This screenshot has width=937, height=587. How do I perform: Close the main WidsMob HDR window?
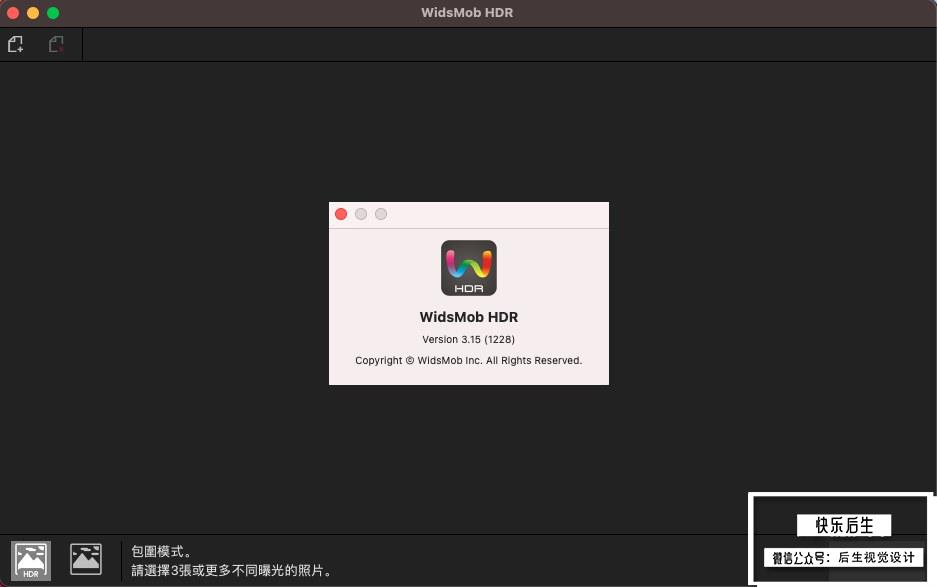point(13,13)
